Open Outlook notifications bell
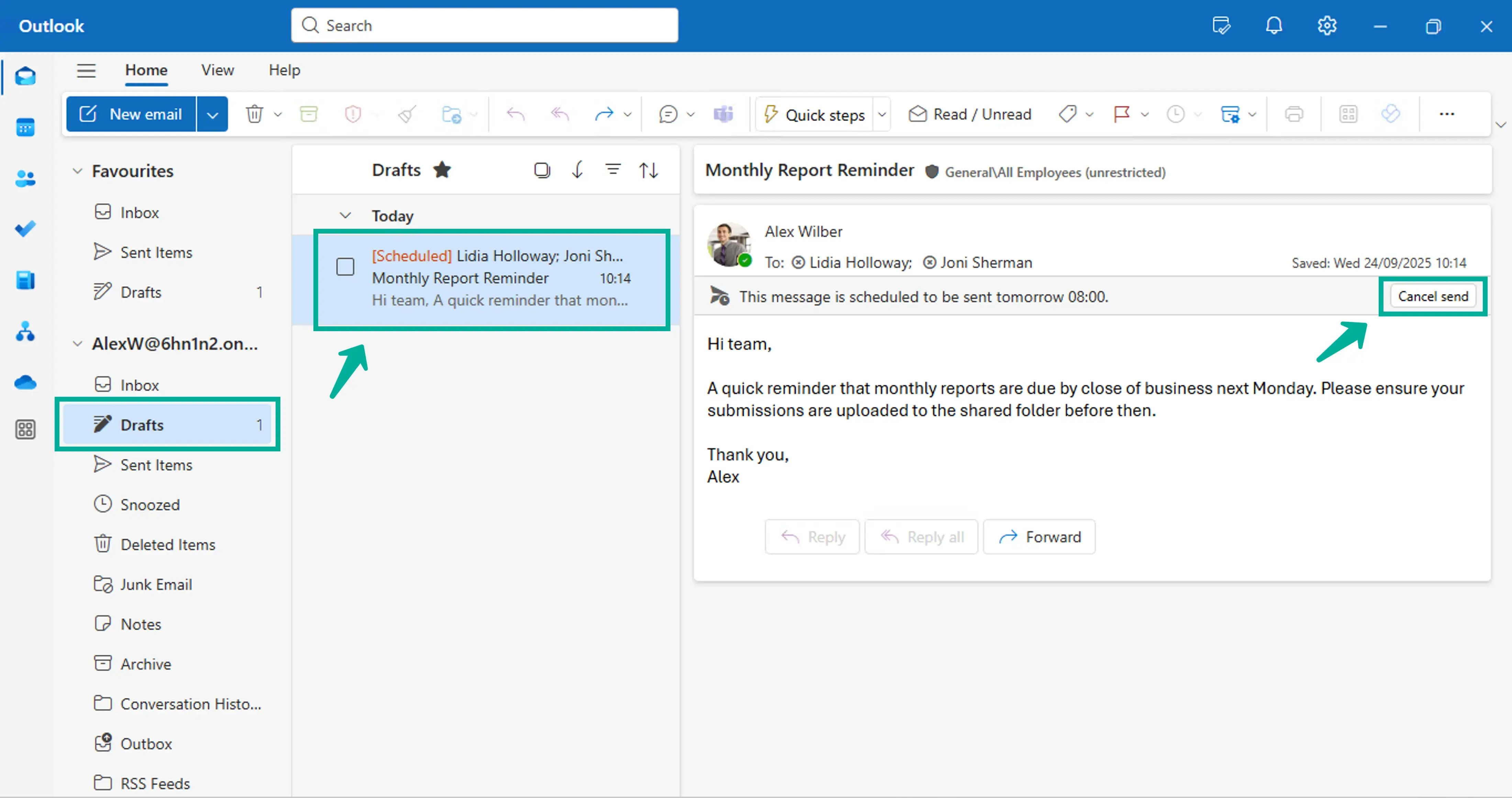1512x798 pixels. [x=1274, y=26]
